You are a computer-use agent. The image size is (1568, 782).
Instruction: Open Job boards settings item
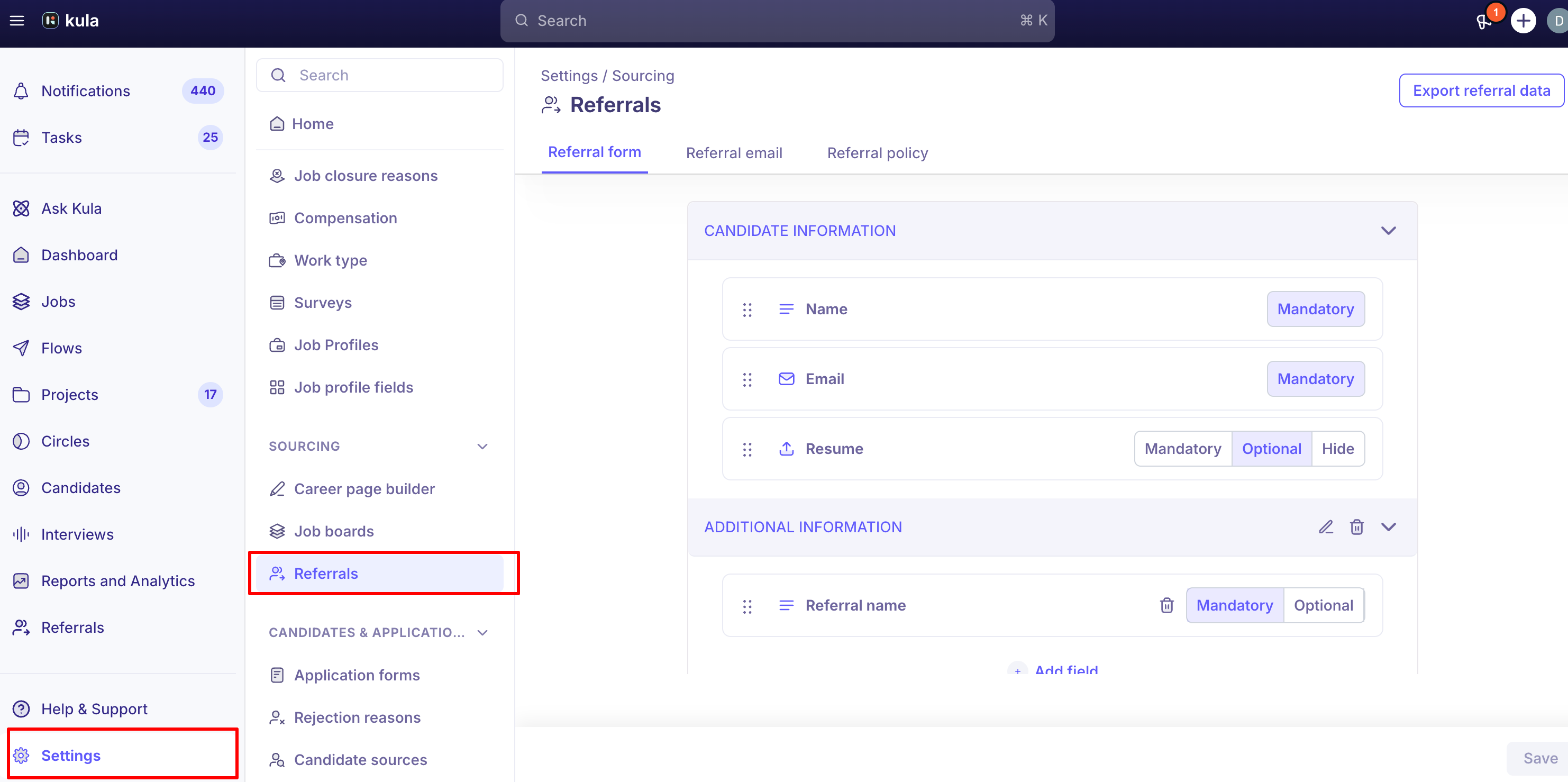(x=380, y=531)
